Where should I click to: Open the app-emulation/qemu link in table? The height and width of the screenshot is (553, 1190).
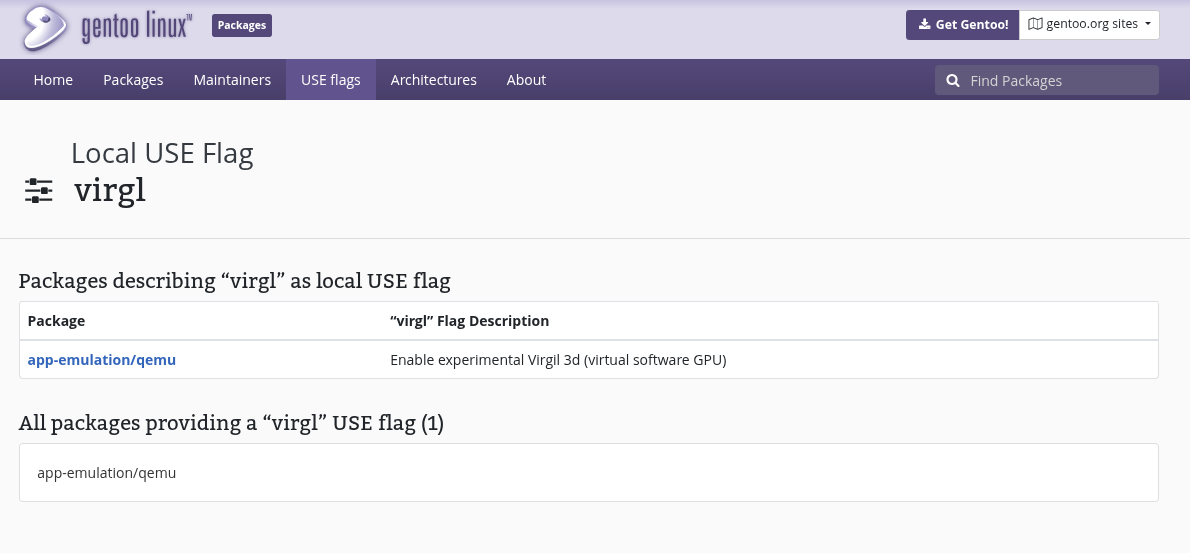coord(102,360)
